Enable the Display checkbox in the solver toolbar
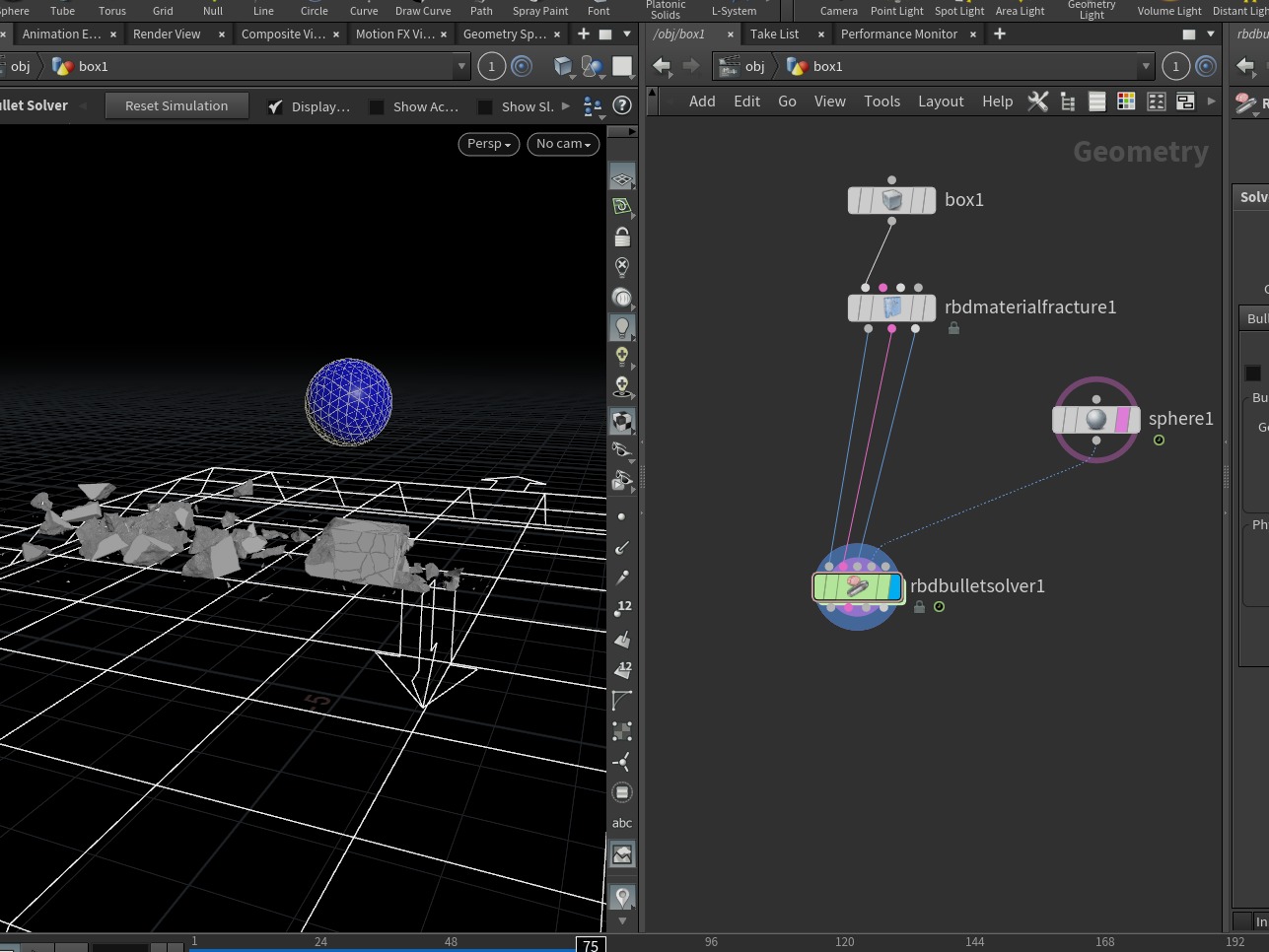 275,106
